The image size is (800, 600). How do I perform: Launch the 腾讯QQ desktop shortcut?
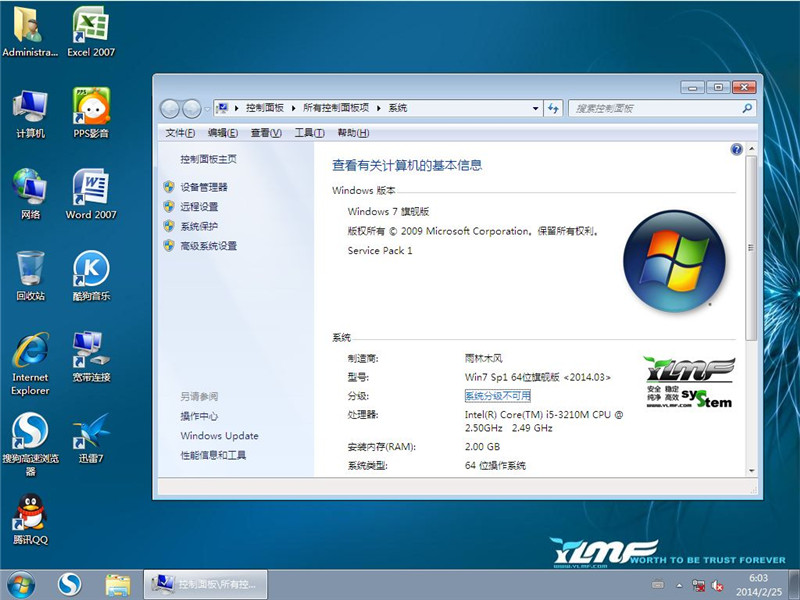click(x=30, y=519)
